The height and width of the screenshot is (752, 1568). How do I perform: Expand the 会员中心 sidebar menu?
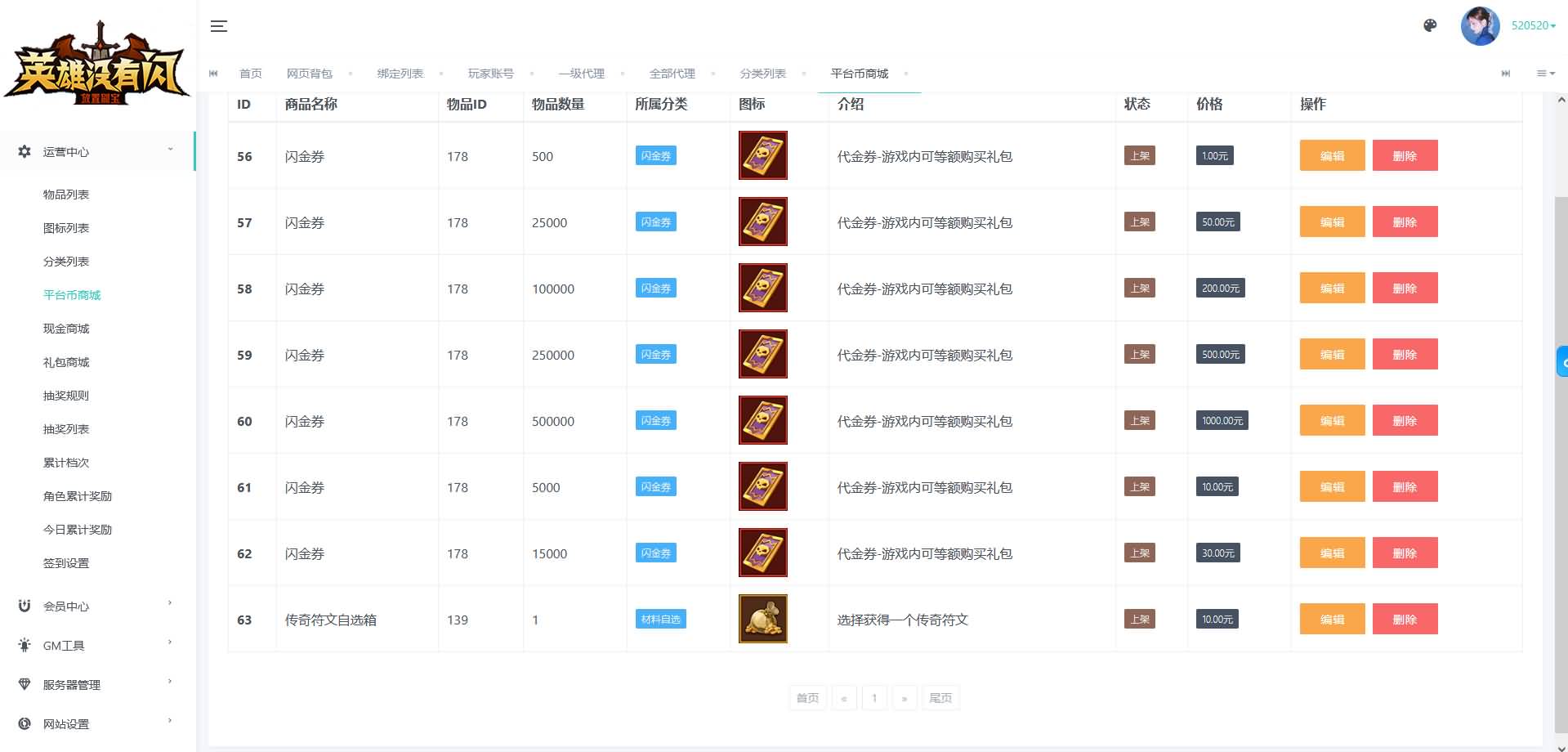pos(98,606)
